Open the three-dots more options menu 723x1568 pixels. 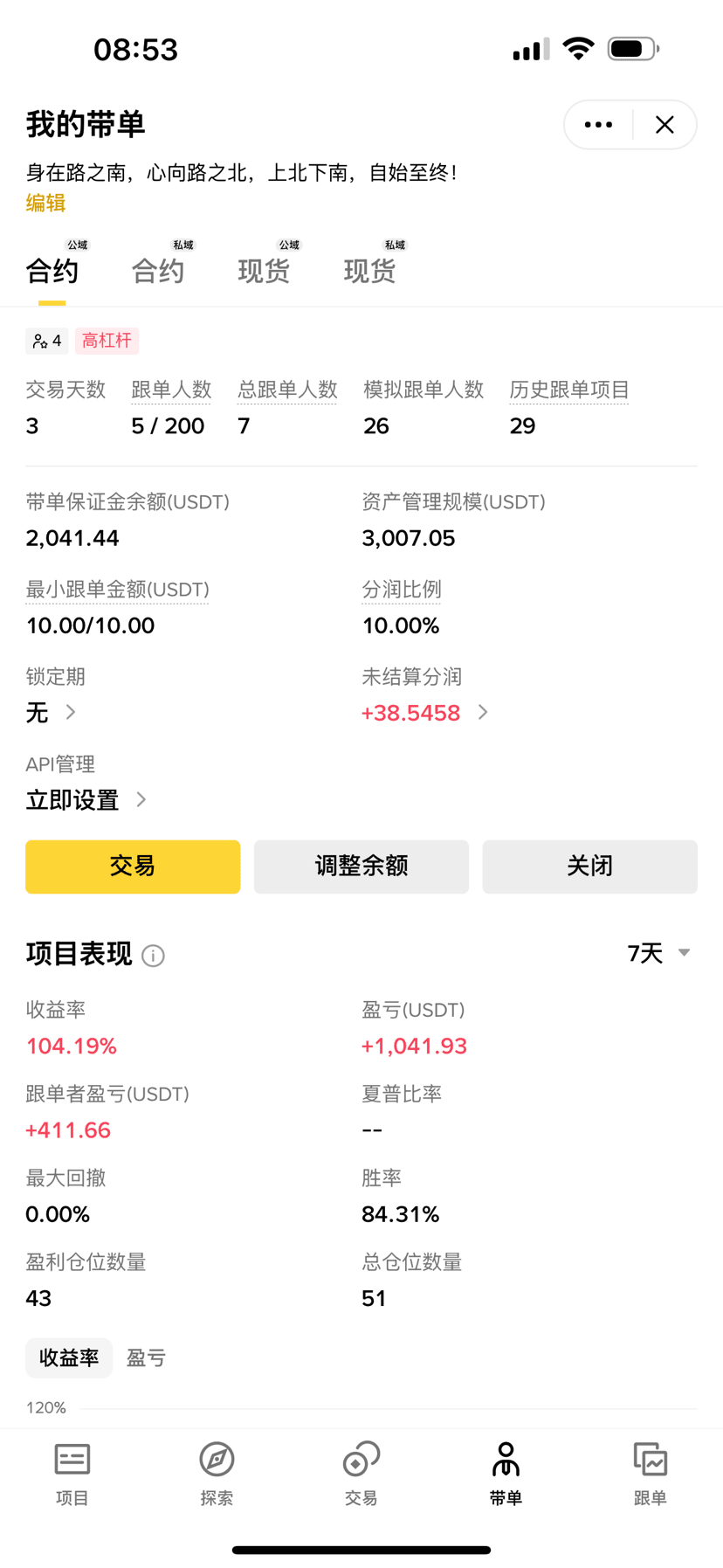coord(598,125)
